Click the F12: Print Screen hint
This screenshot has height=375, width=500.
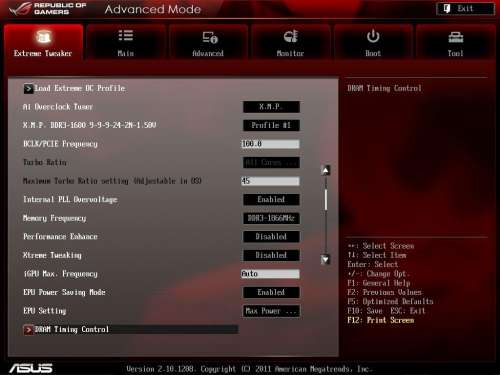[381, 320]
